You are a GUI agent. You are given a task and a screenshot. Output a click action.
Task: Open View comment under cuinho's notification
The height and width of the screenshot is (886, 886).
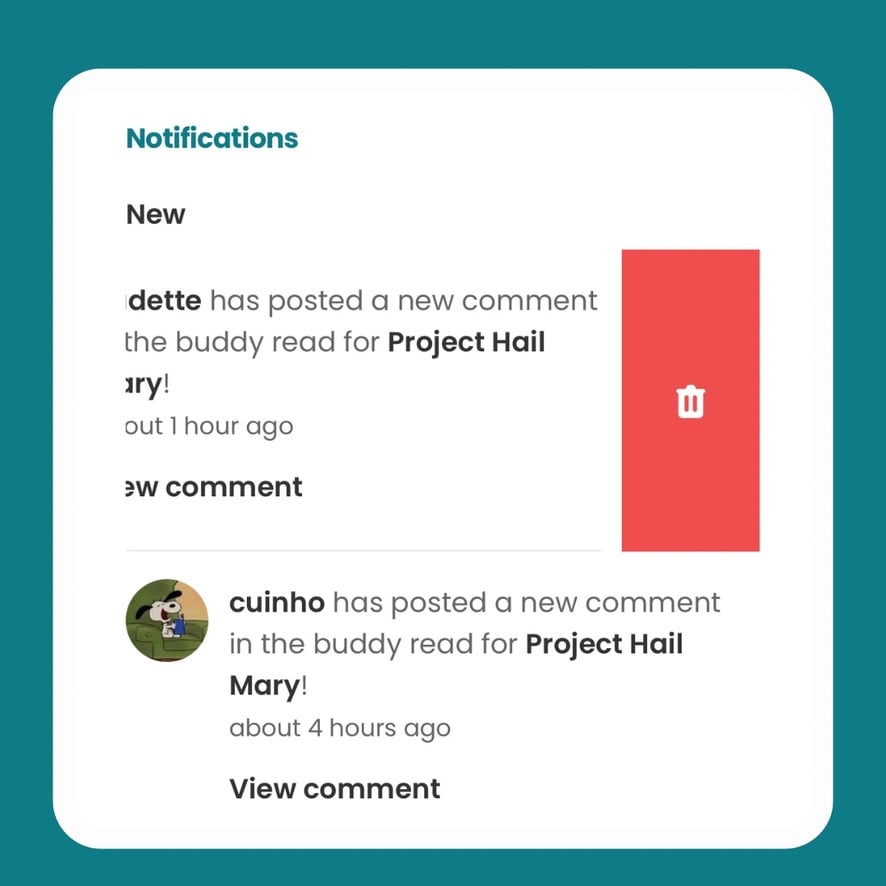(334, 789)
